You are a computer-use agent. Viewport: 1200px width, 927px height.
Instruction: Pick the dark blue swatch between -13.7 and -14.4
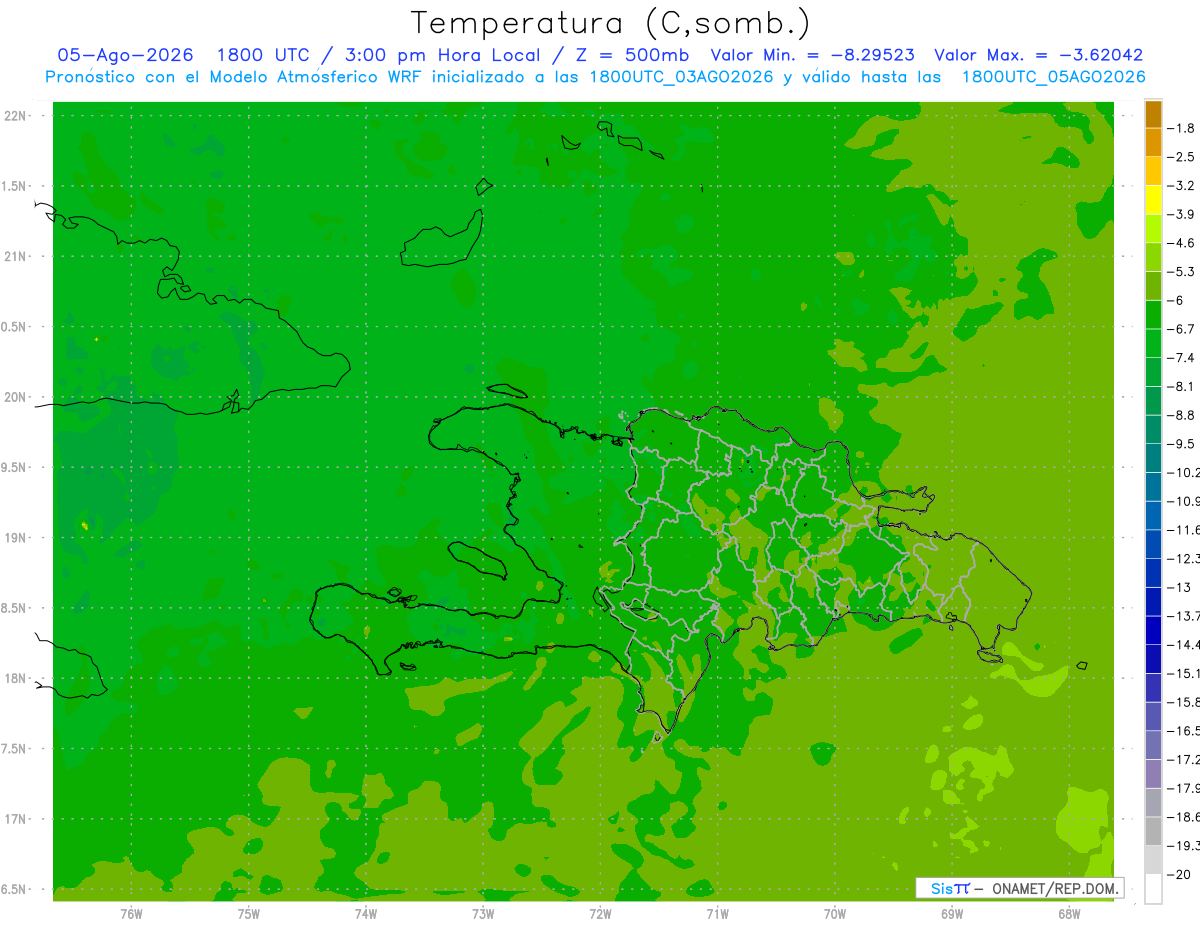(x=1153, y=630)
